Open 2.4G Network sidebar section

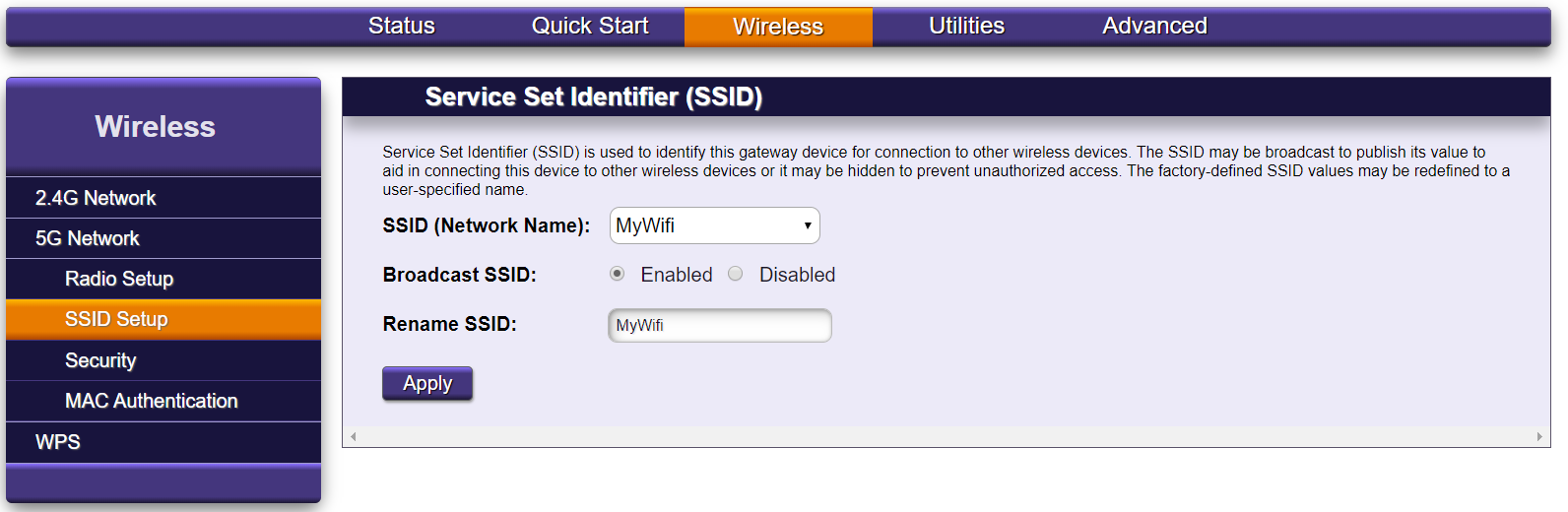[96, 198]
